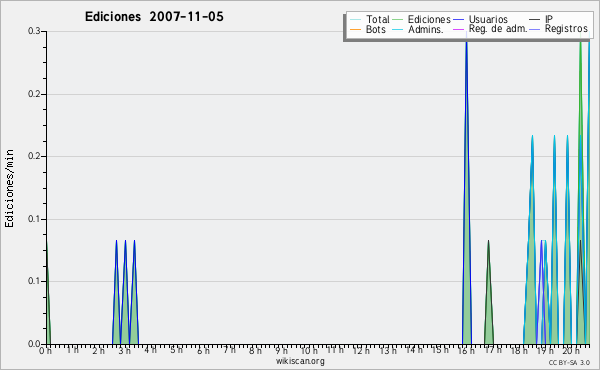
Task: Click the '20 h' x-axis label
Action: pyautogui.click(x=571, y=350)
